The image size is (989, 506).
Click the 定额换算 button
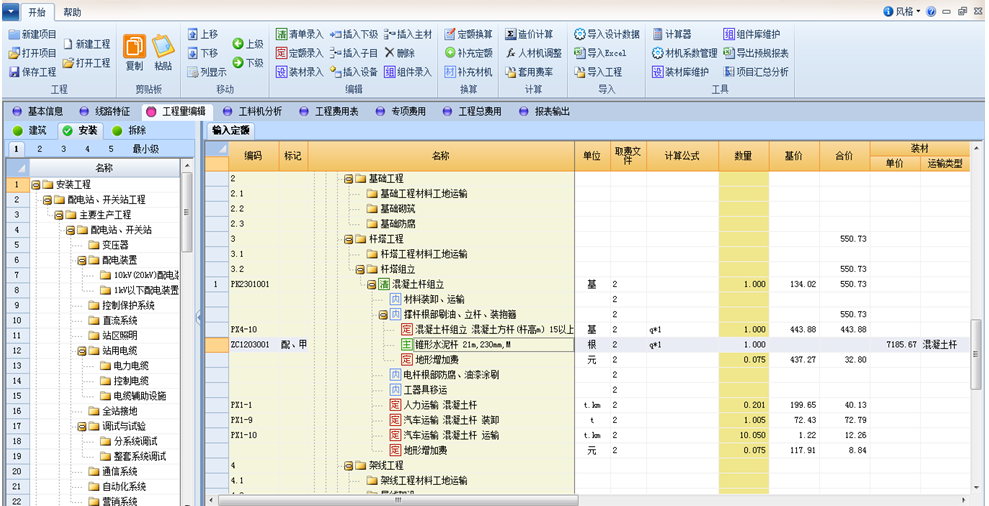tap(468, 34)
